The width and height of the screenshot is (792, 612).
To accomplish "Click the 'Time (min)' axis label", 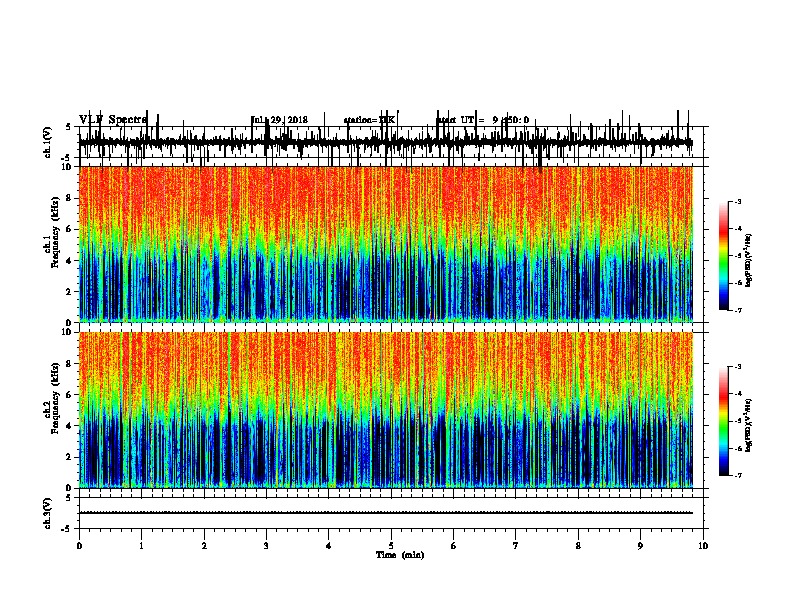I will tap(400, 555).
